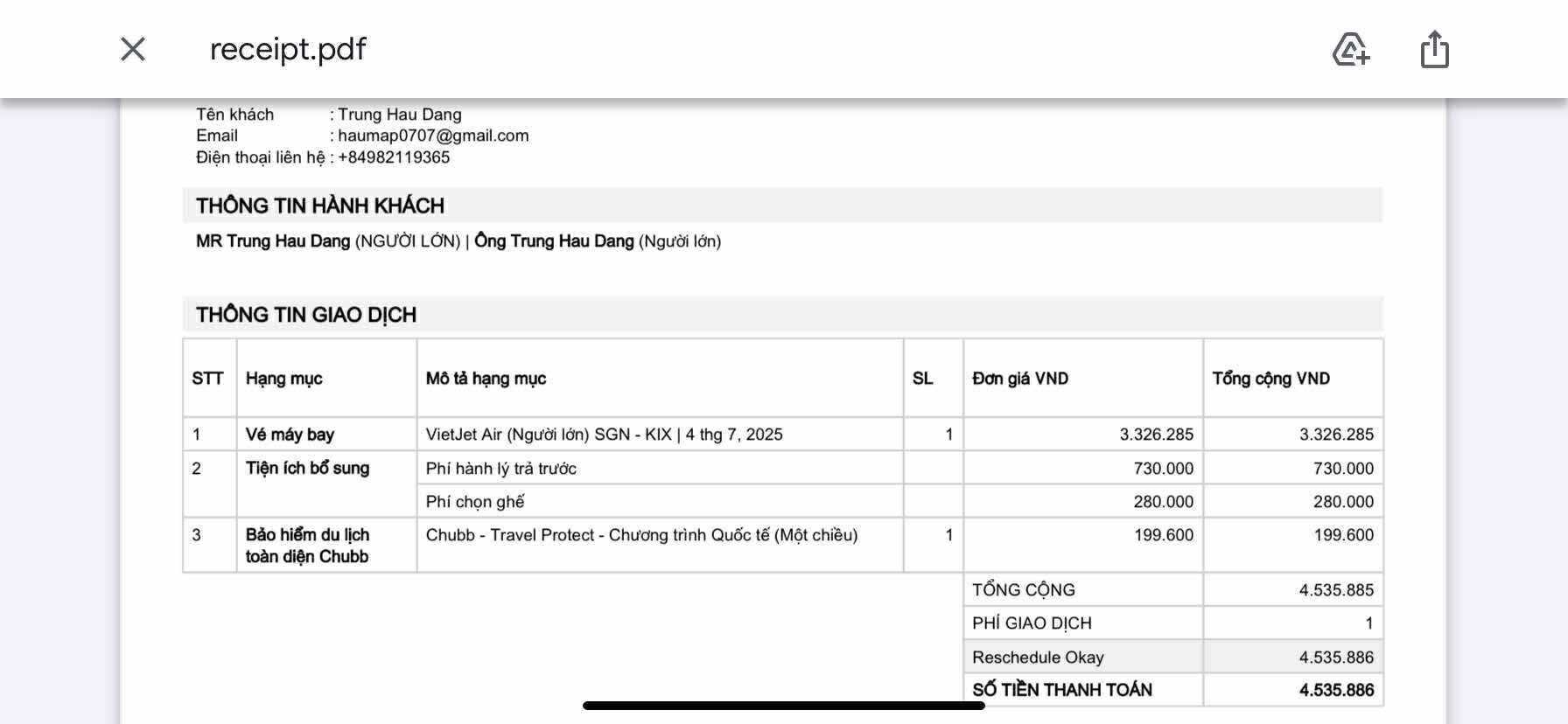This screenshot has width=1568, height=724.
Task: Close the receipt.pdf viewer
Action: tap(133, 49)
